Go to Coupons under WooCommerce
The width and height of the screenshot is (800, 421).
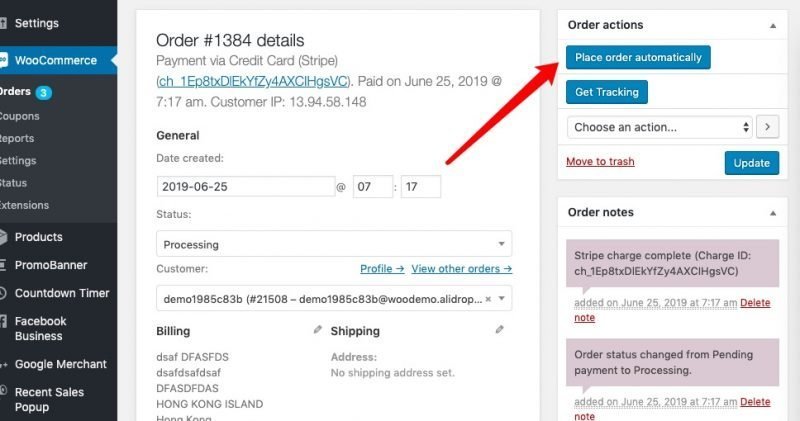pyautogui.click(x=19, y=116)
